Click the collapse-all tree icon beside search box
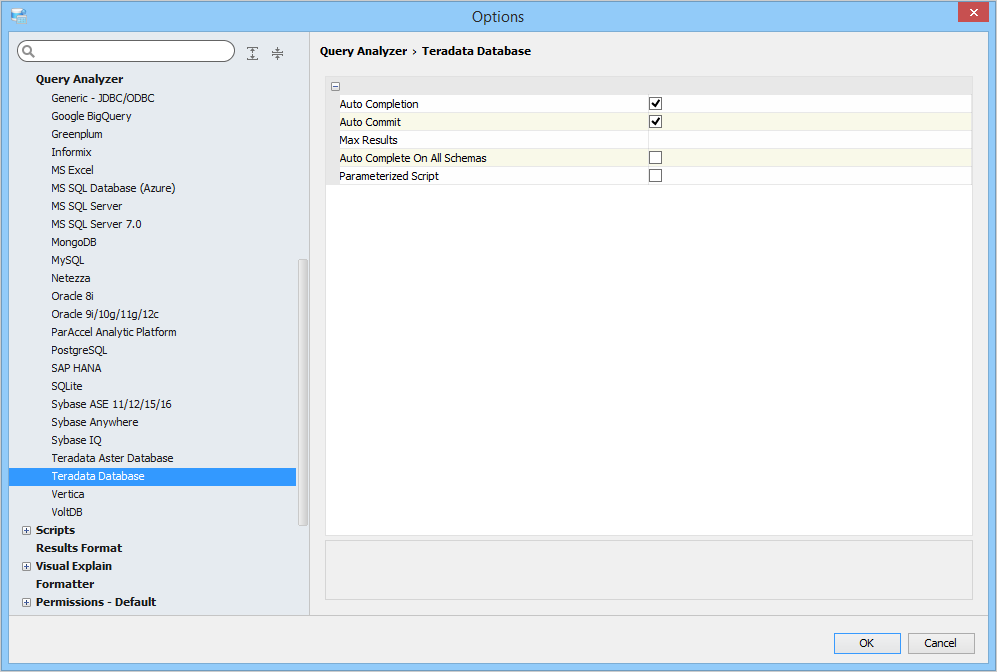Screen dimensions: 997x672 pos(277,52)
